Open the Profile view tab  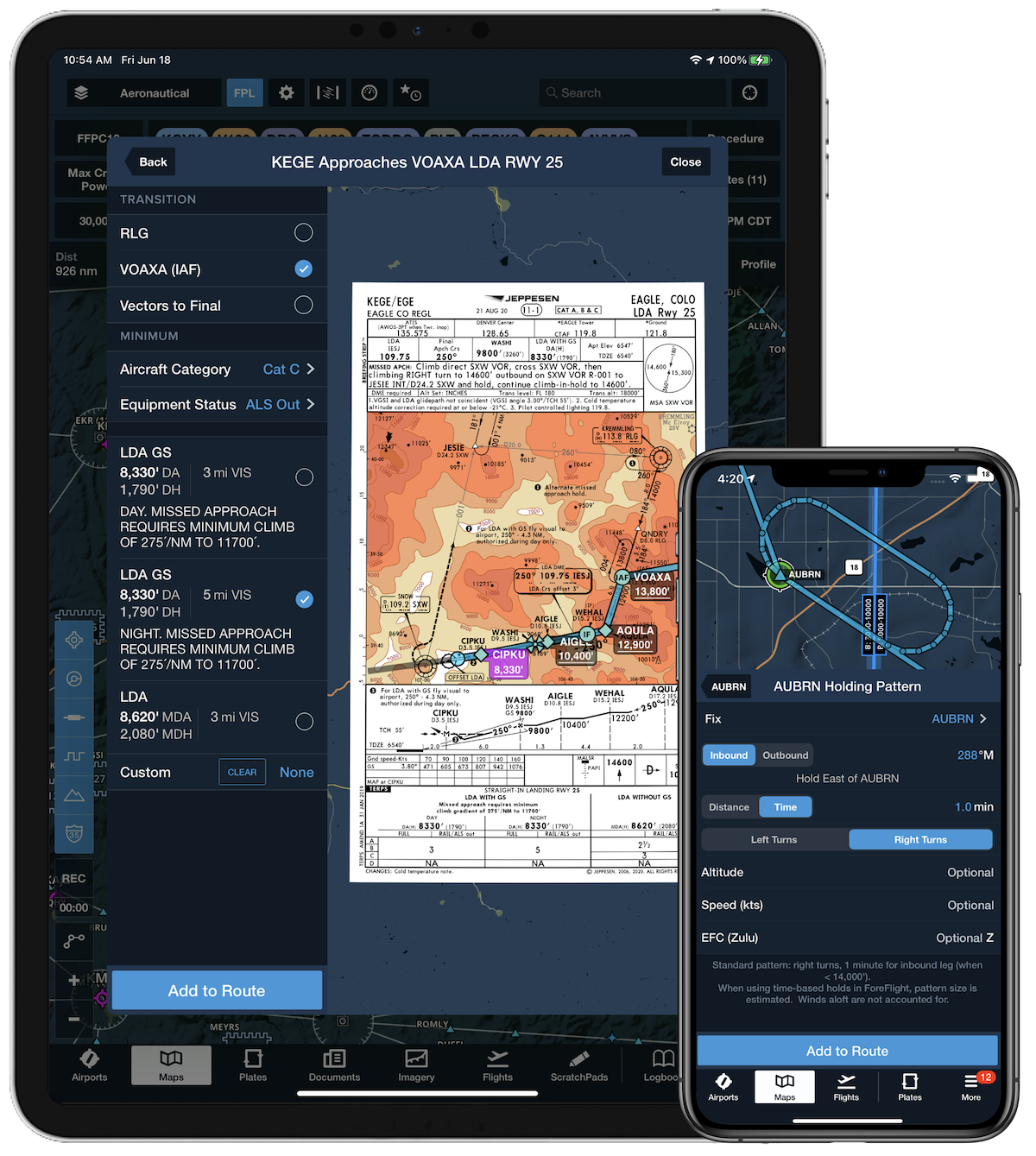tap(758, 264)
